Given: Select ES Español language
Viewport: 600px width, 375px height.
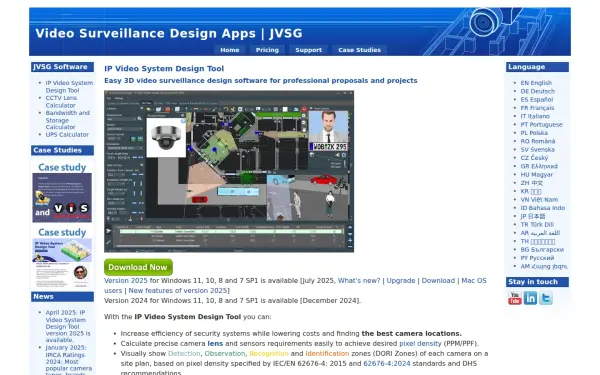Looking at the screenshot, I should (536, 99).
